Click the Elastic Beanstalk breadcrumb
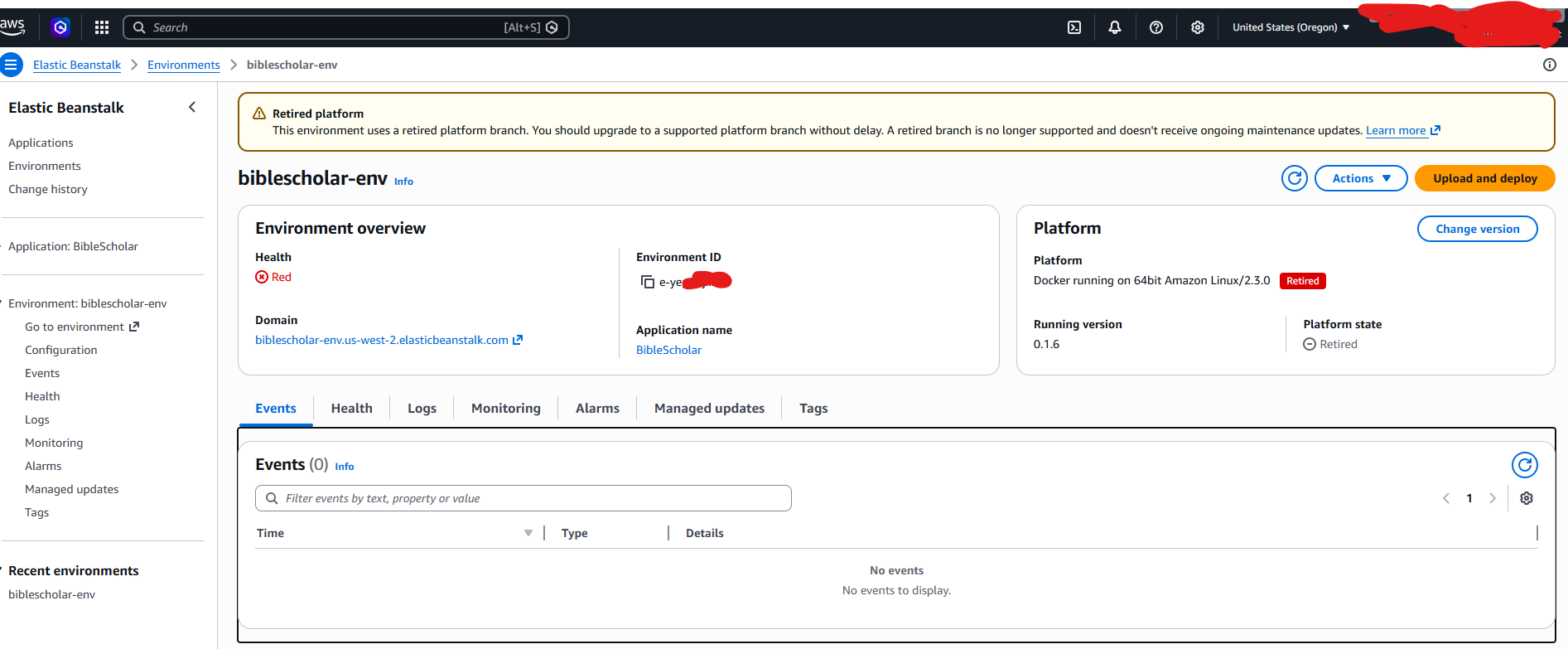The image size is (1568, 649). (x=77, y=65)
